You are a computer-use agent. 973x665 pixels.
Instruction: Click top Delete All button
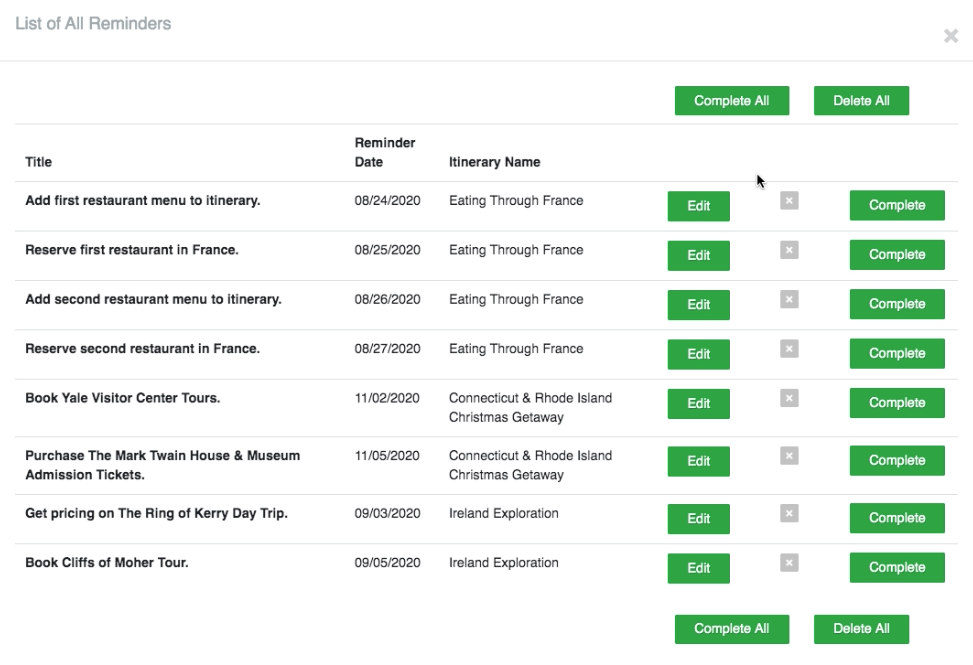861,100
